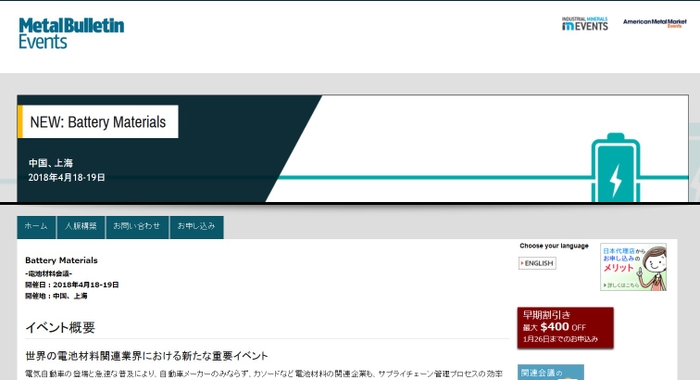
Task: Open the 関連会議 blue banner
Action: click(550, 372)
